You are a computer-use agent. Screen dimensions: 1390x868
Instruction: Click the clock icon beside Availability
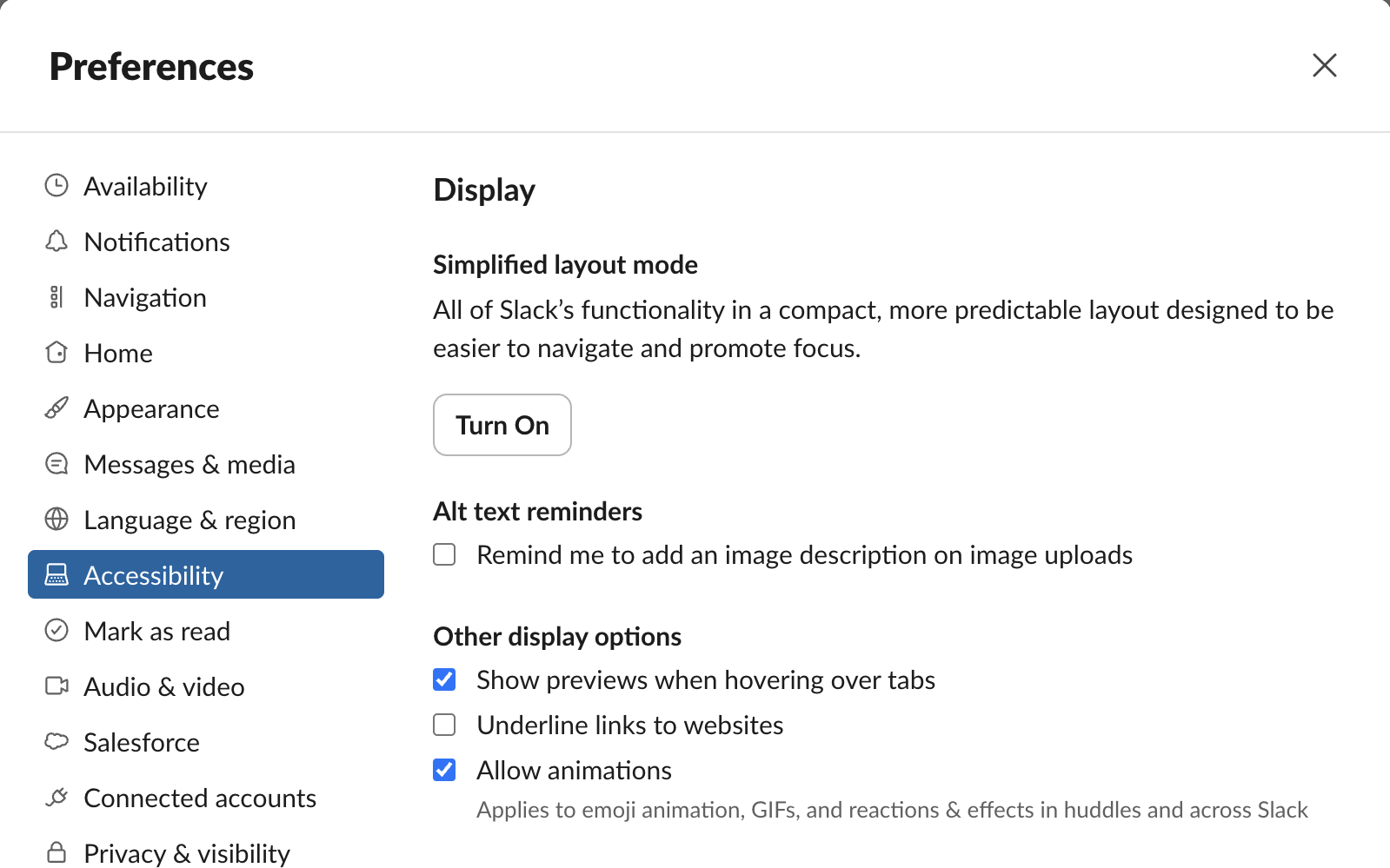click(57, 185)
